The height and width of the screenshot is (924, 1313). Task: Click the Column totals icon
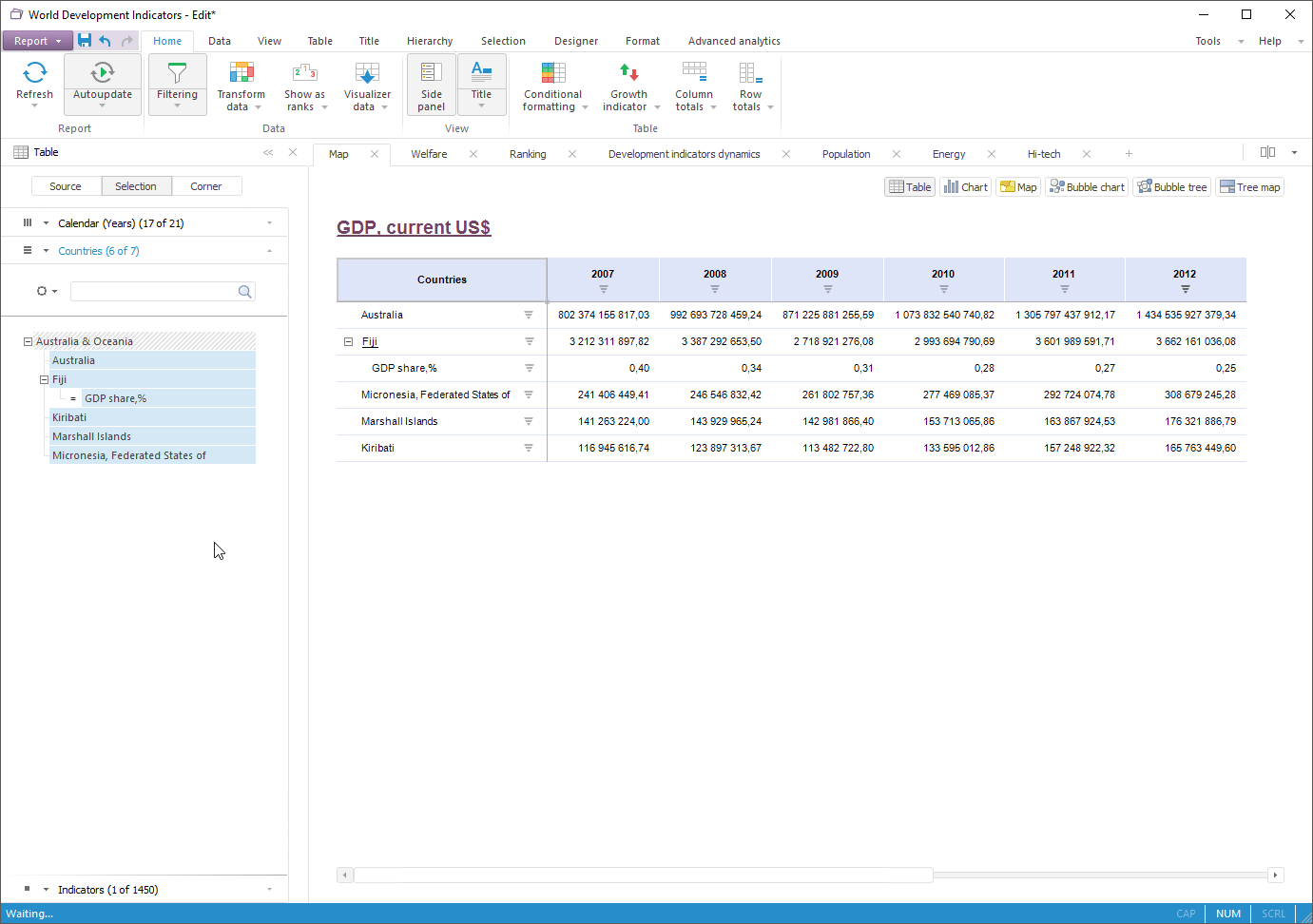[x=694, y=73]
